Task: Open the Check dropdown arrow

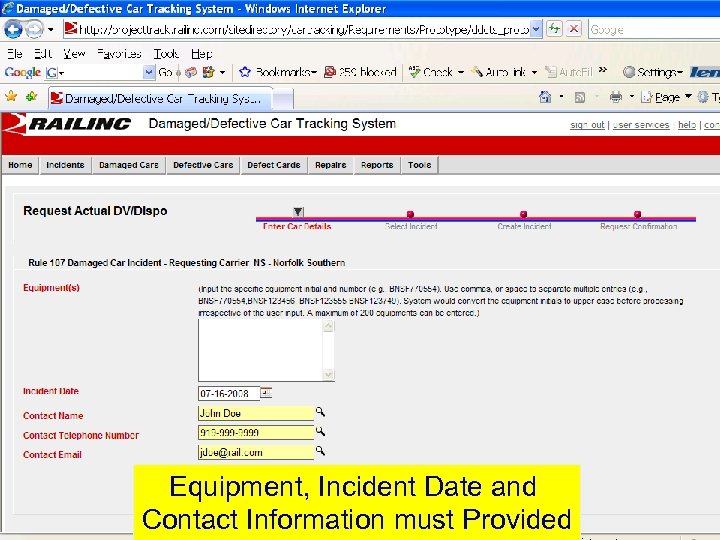Action: point(461,72)
